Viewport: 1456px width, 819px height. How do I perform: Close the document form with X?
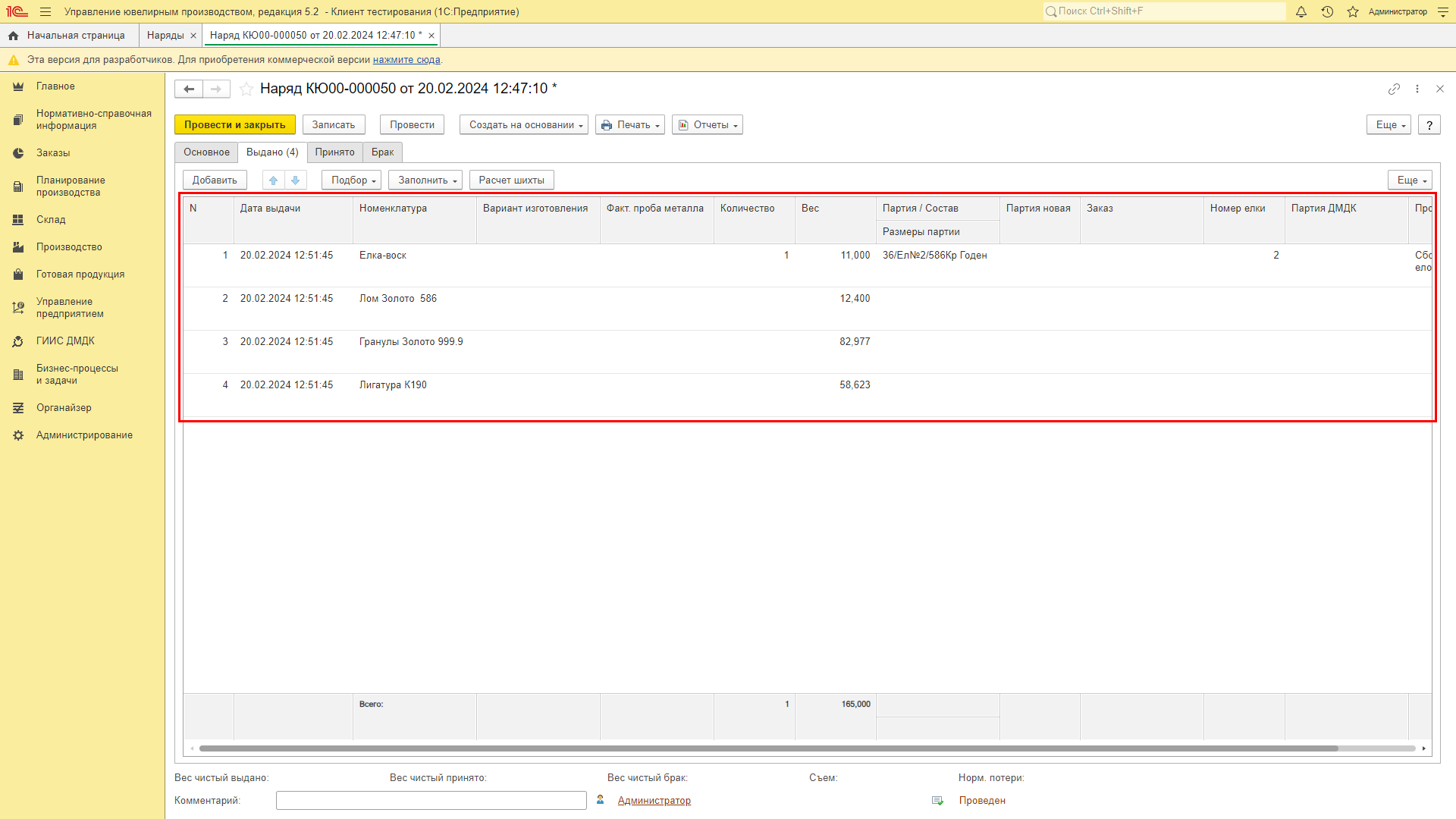[x=1440, y=89]
